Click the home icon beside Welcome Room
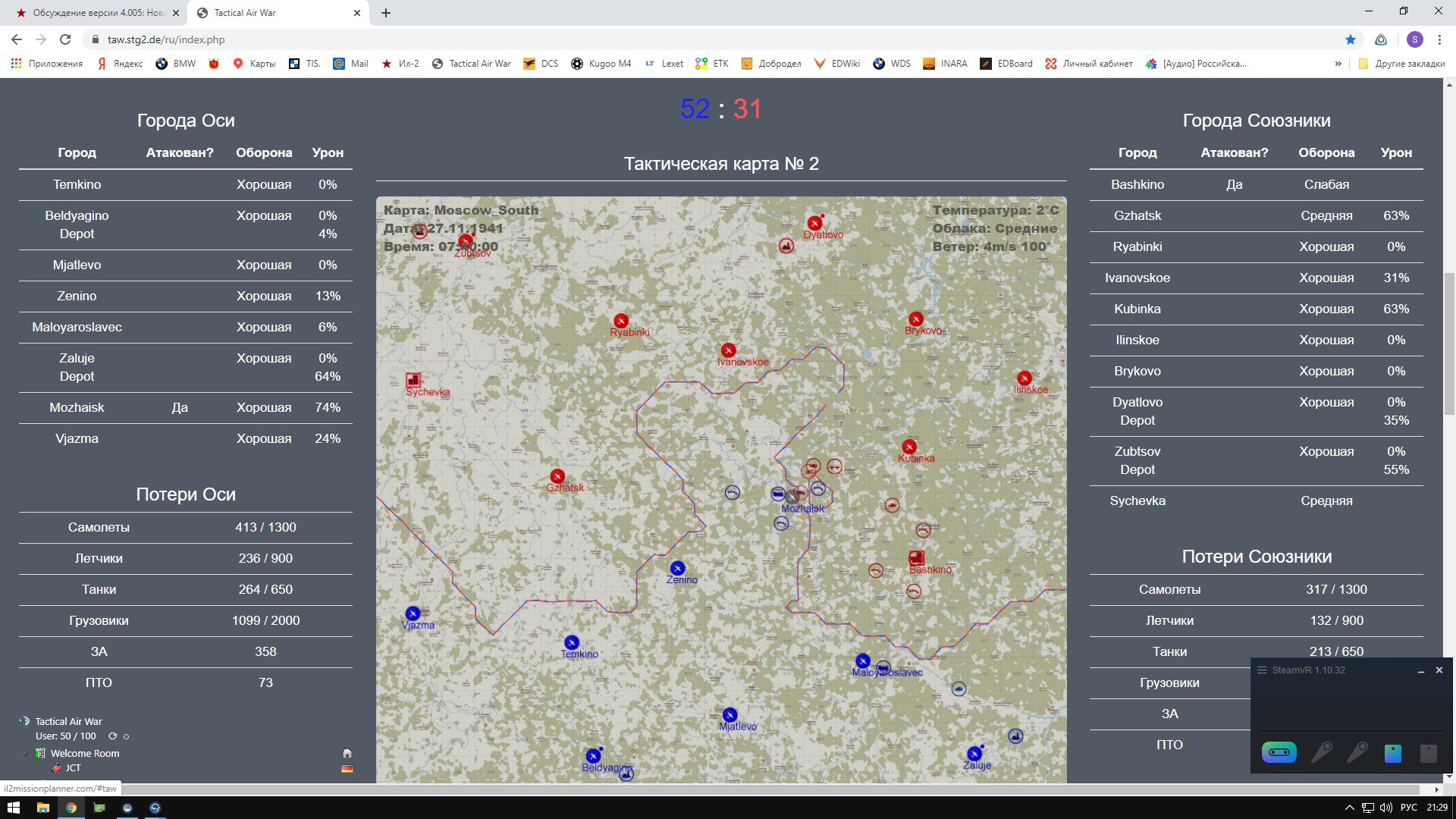1456x819 pixels. coord(347,753)
